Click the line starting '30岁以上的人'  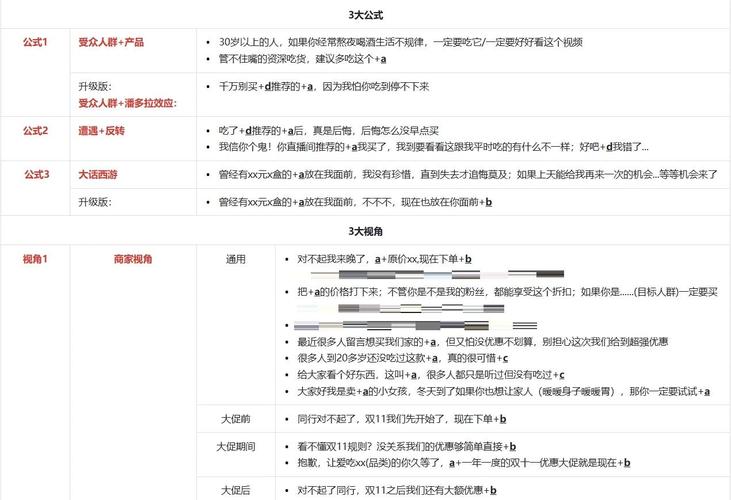(400, 42)
